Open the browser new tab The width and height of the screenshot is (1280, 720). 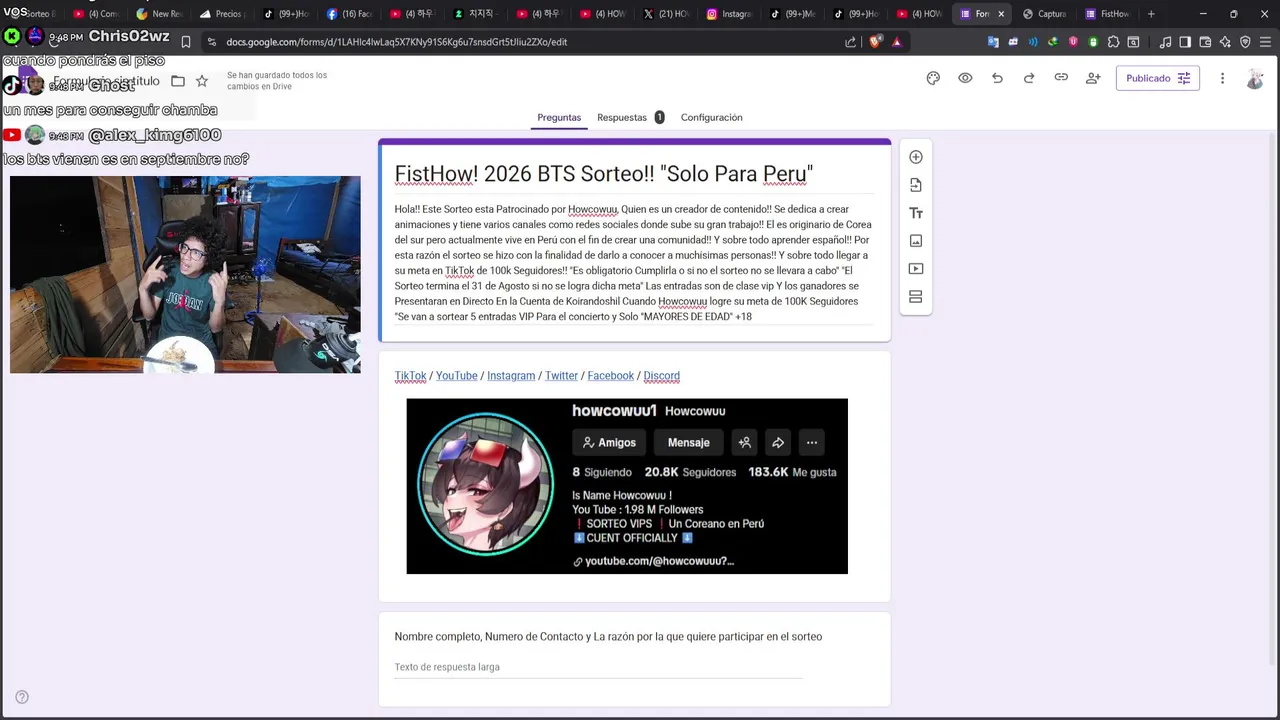(1151, 14)
